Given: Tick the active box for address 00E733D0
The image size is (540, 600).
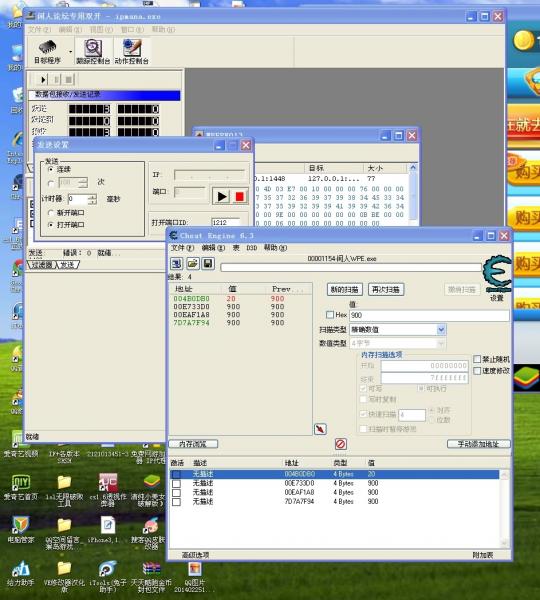Looking at the screenshot, I should pos(176,483).
